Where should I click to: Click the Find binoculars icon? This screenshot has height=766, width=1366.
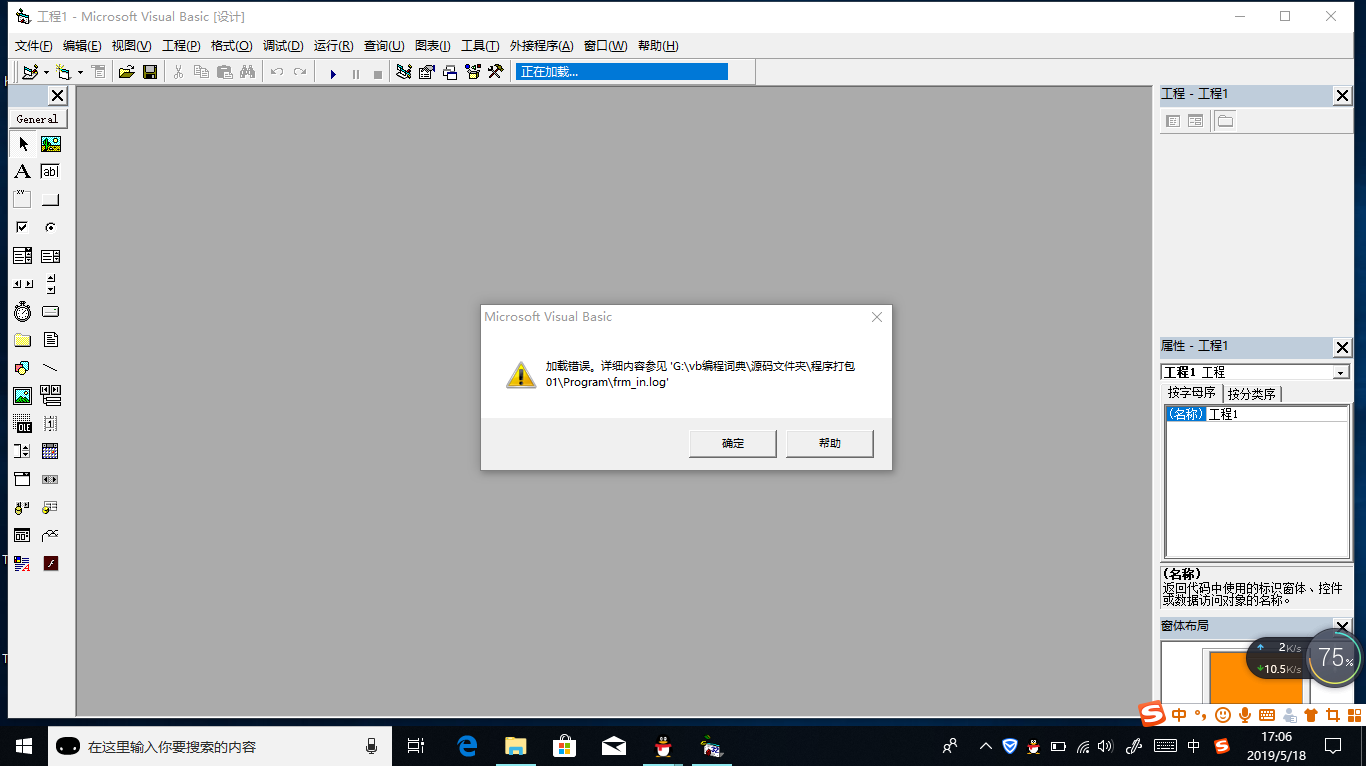[x=247, y=72]
